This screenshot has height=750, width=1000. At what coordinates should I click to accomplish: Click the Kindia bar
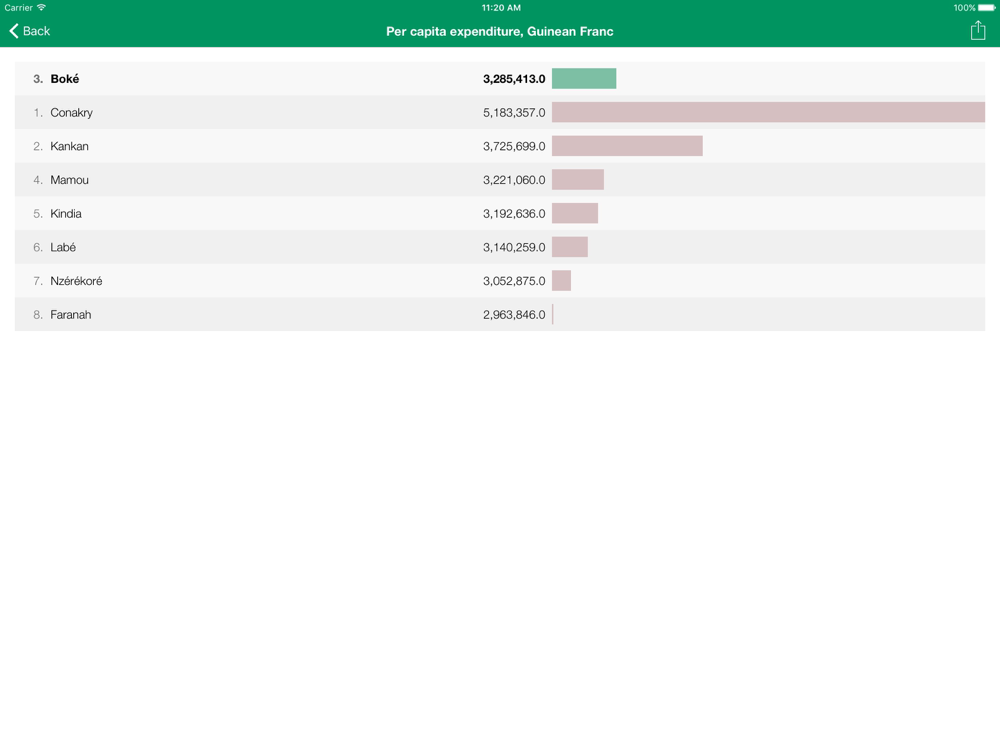click(575, 214)
